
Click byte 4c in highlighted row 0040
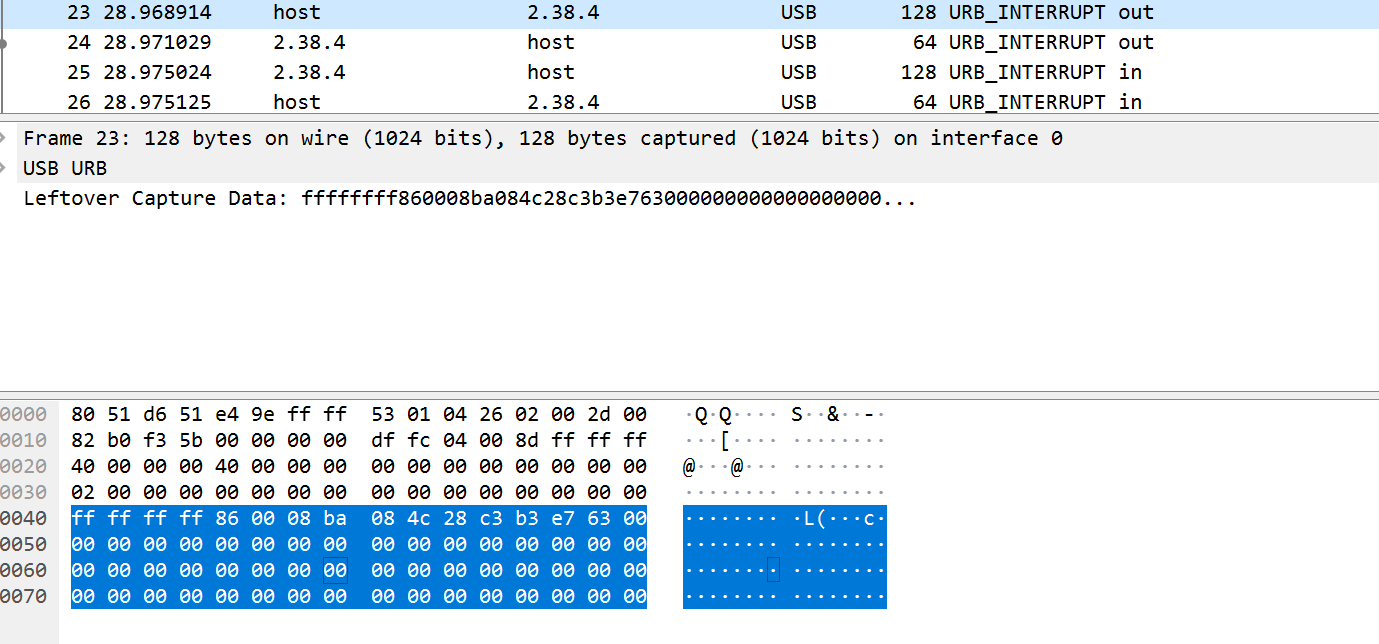419,519
